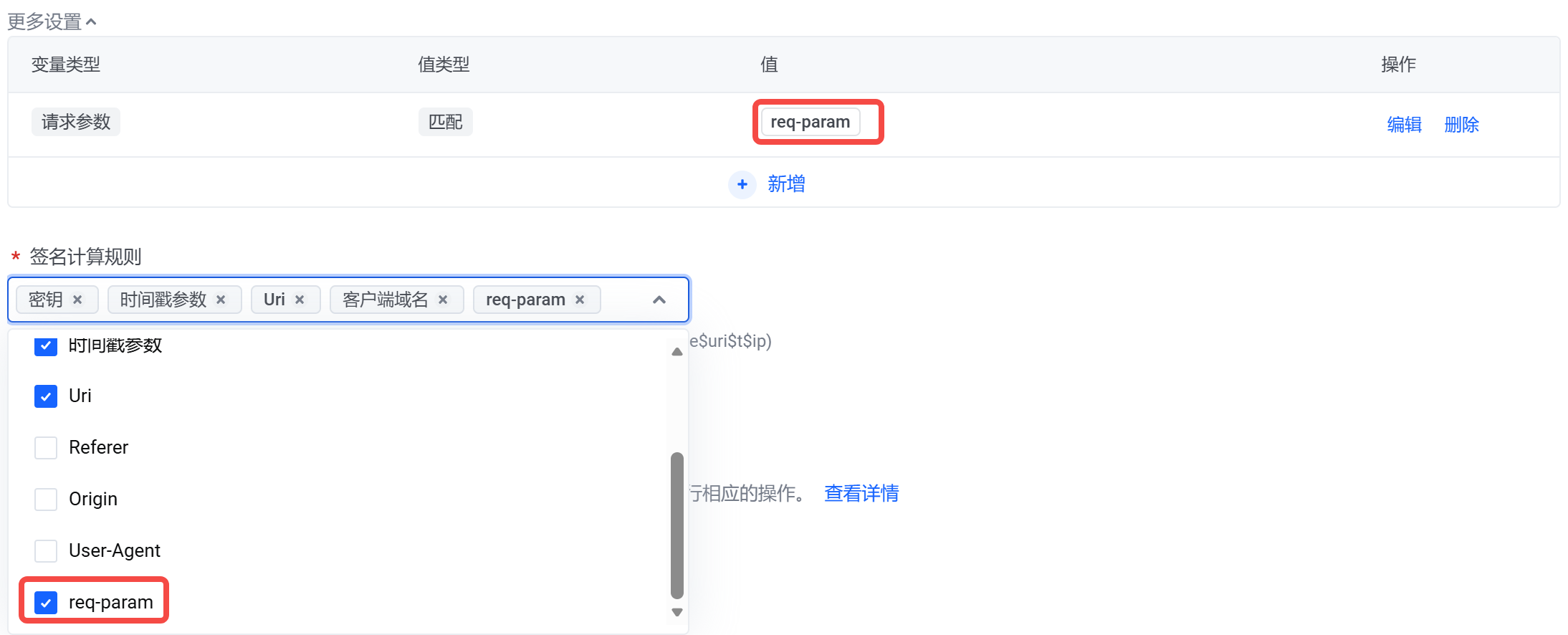Screen dimensions: 1568x635
Task: Click 删除 for the 请求参数 row
Action: point(1461,125)
